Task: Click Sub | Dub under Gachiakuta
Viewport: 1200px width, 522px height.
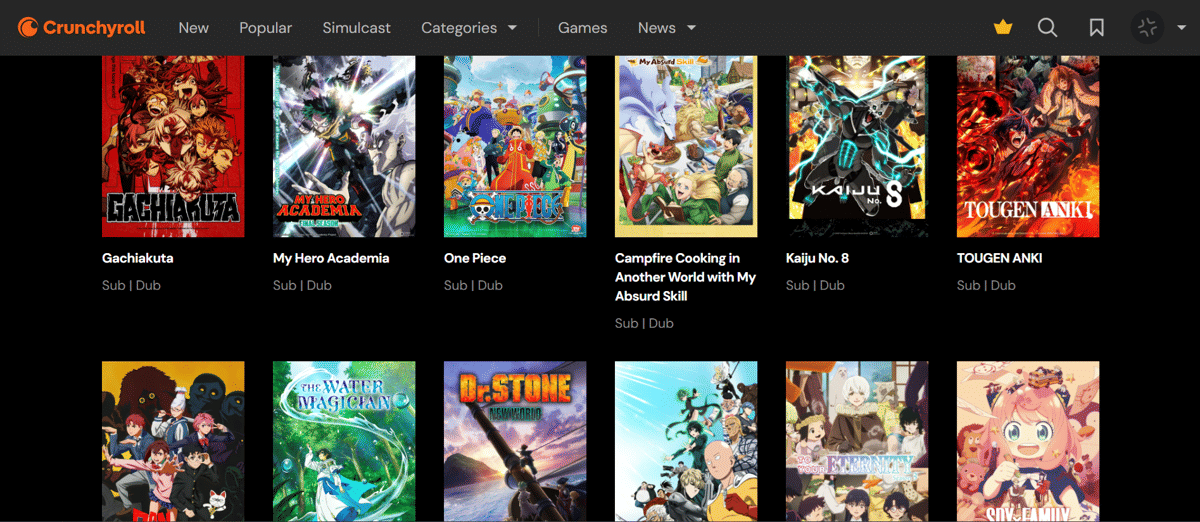Action: click(x=131, y=285)
